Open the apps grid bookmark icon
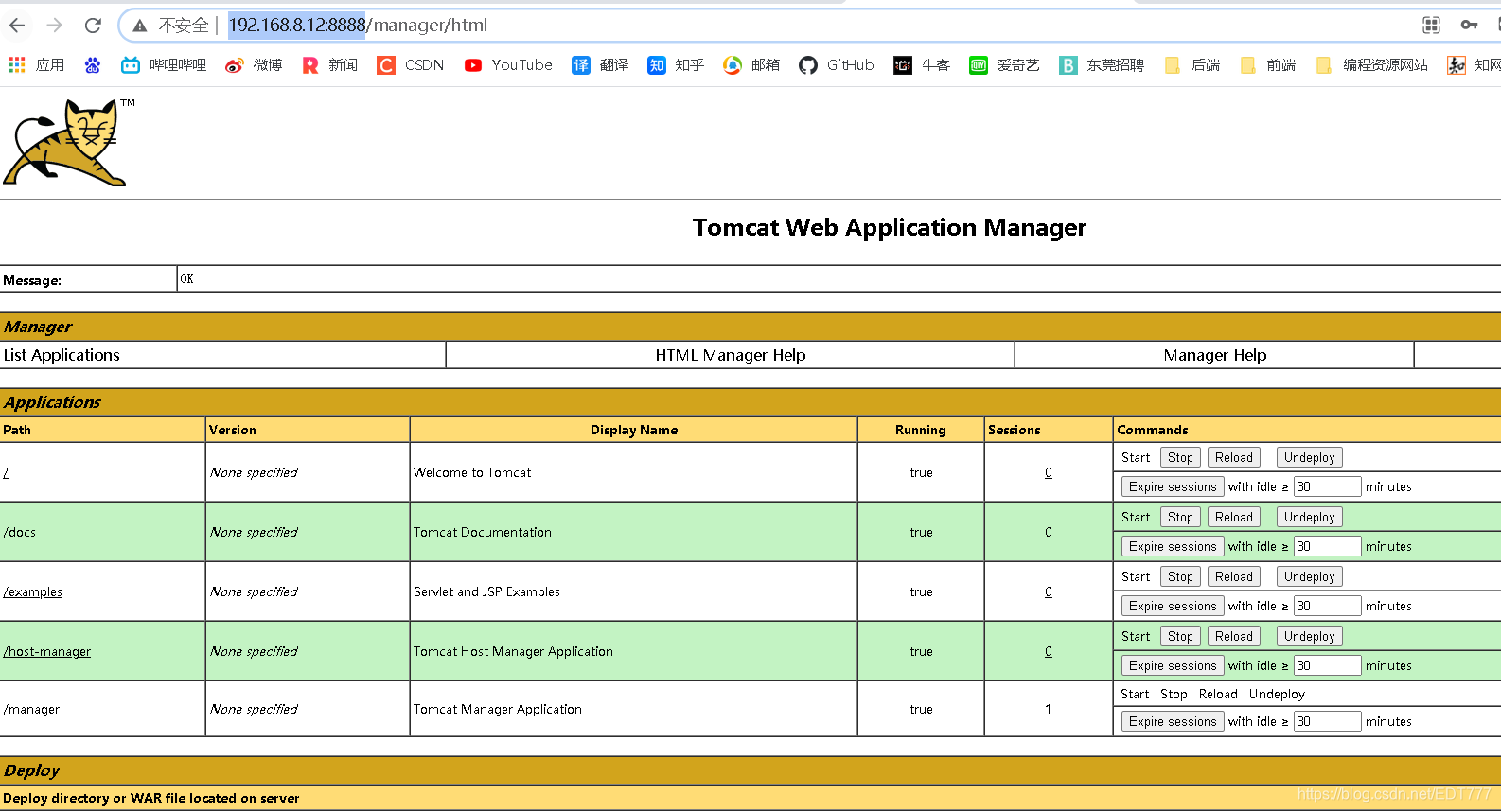Viewport: 1501px width, 812px height. tap(17, 65)
